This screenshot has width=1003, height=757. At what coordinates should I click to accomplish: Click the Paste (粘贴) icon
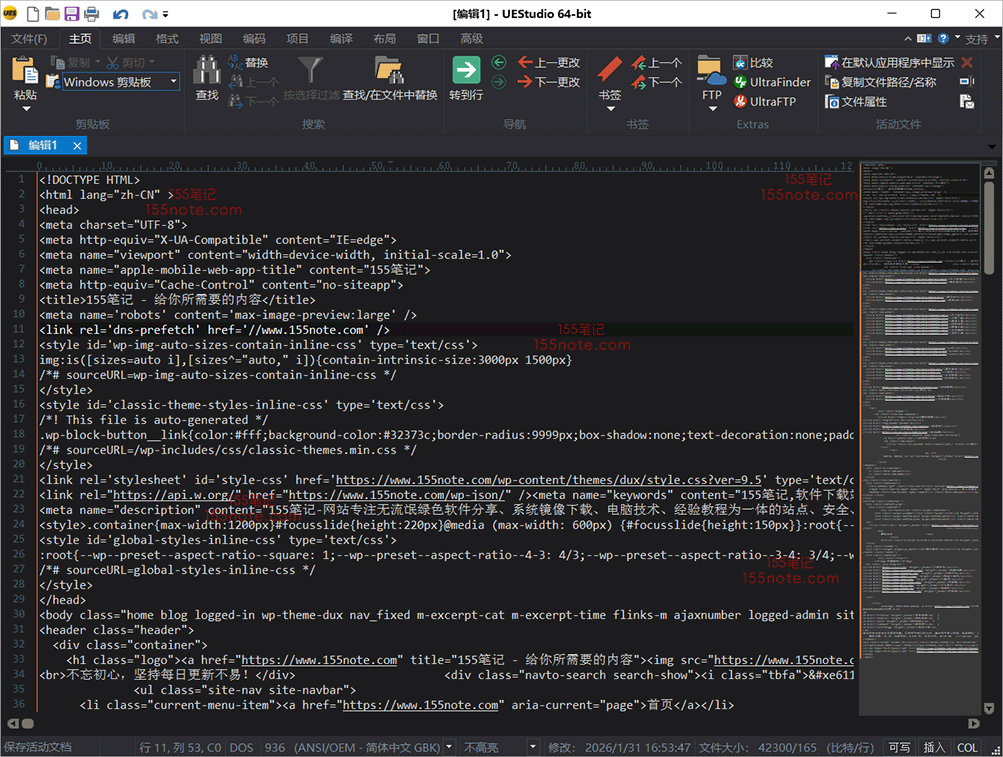point(25,71)
